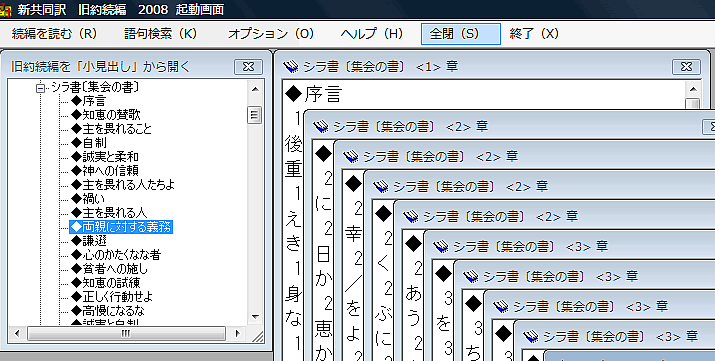715x361 pixels.
Task: Select ◆貧者への施し in the tree
Action: click(x=109, y=269)
